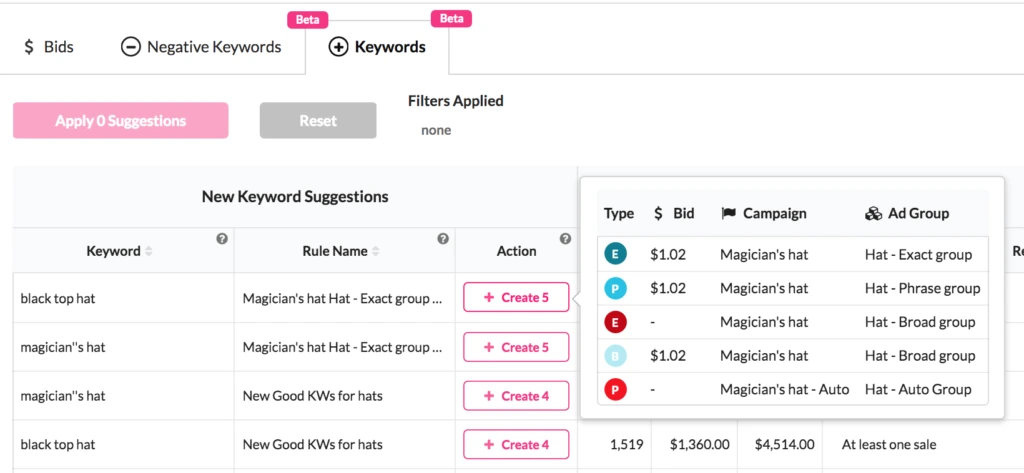The image size is (1024, 473).
Task: Switch to Negative Keywords tab
Action: pyautogui.click(x=201, y=47)
